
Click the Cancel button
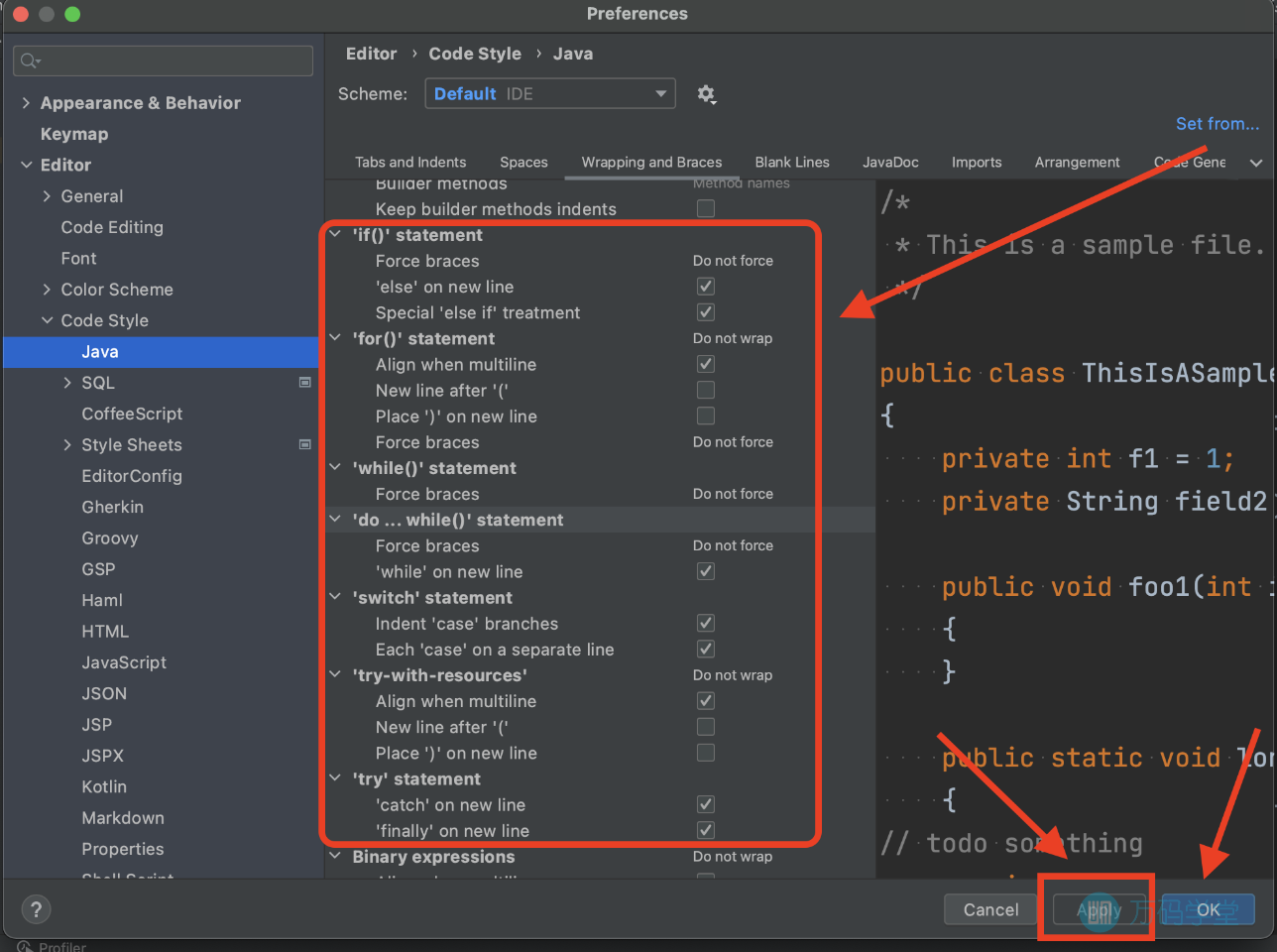point(990,909)
